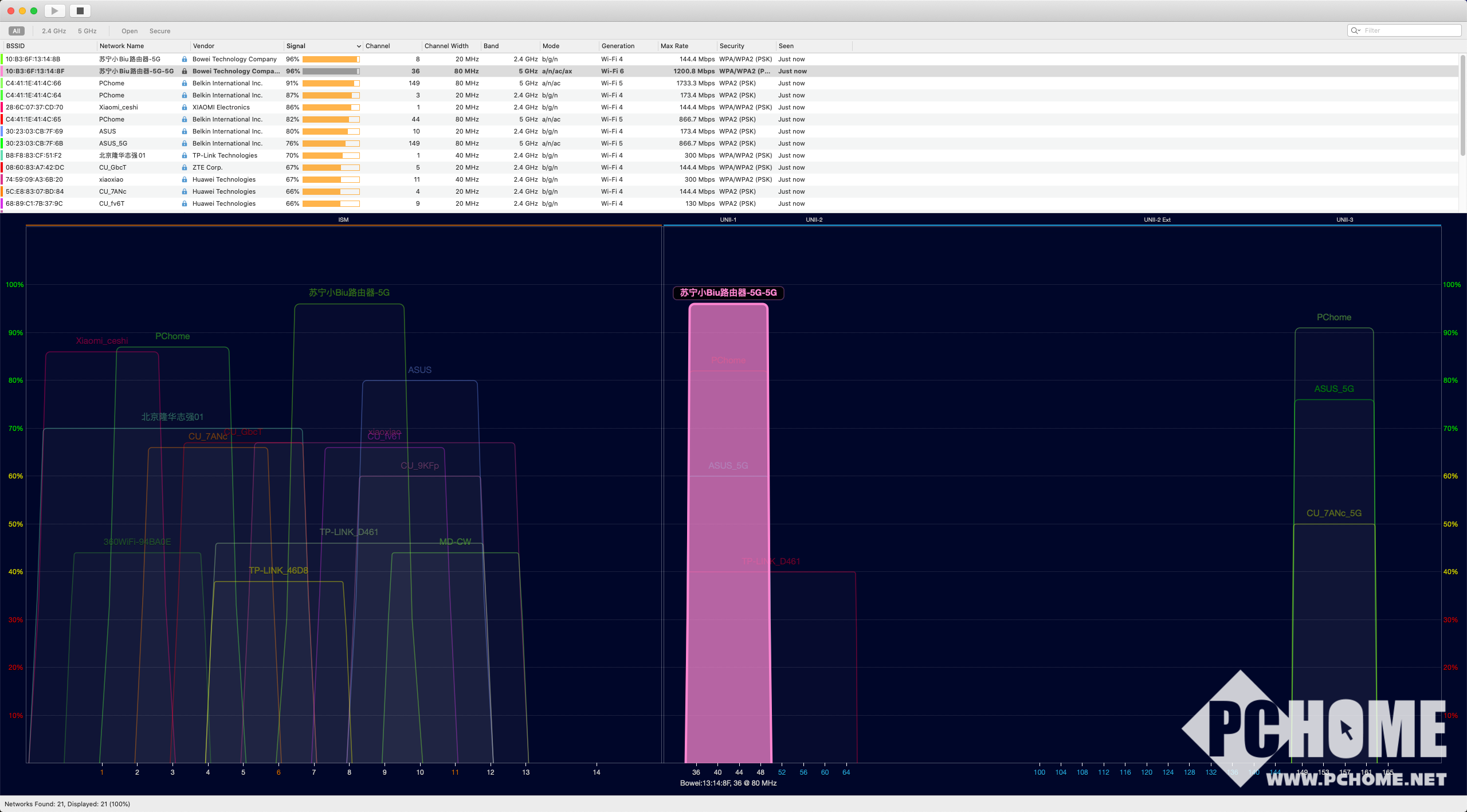Image resolution: width=1467 pixels, height=812 pixels.
Task: Click 北京隆华志强01 label in graph
Action: point(172,417)
